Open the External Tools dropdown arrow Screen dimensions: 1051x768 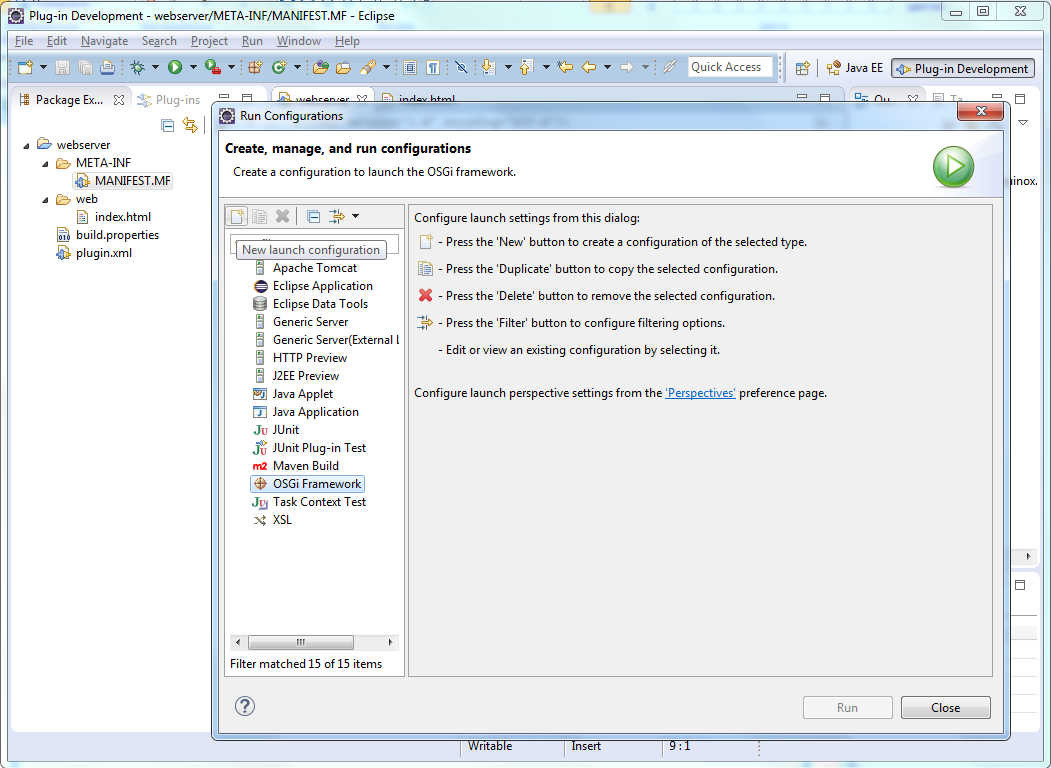tap(231, 67)
